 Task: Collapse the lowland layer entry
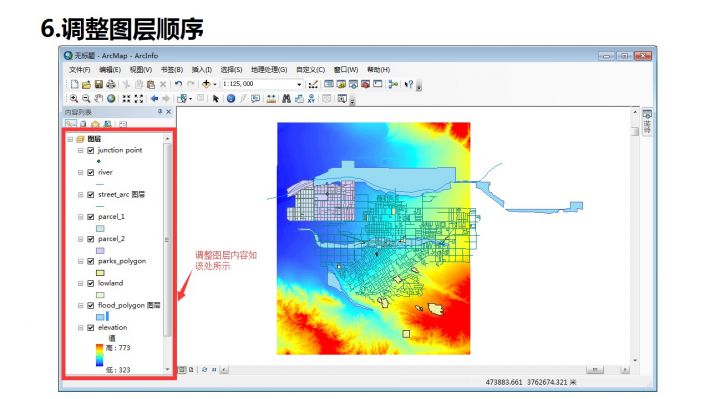point(81,284)
